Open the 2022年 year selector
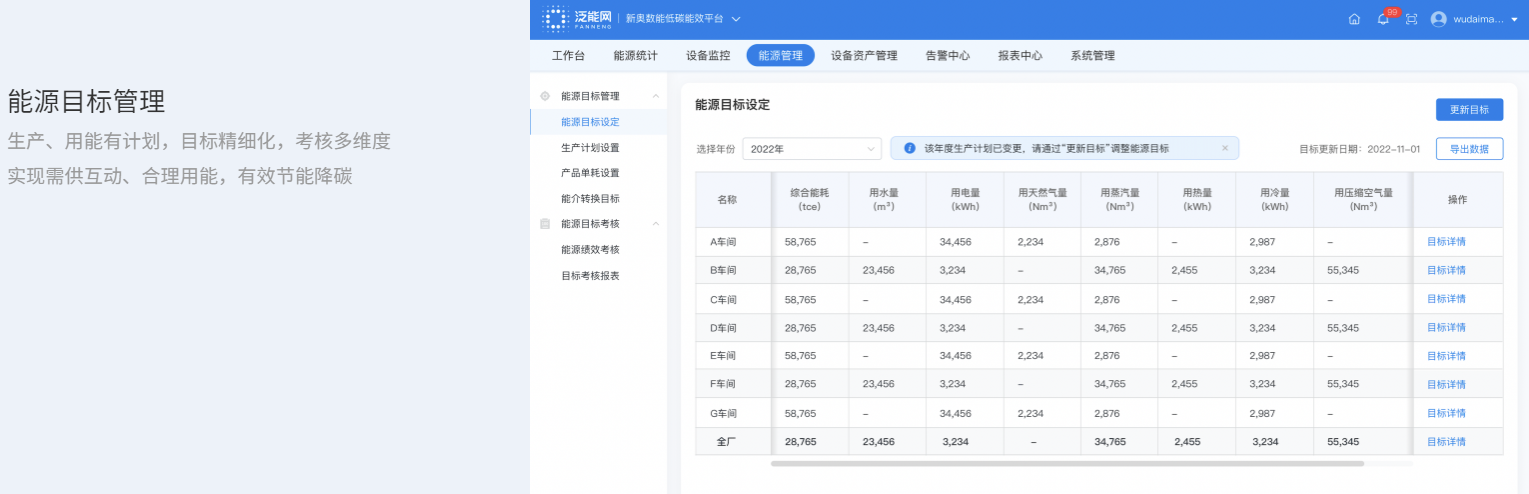Viewport: 1529px width, 494px height. click(811, 148)
